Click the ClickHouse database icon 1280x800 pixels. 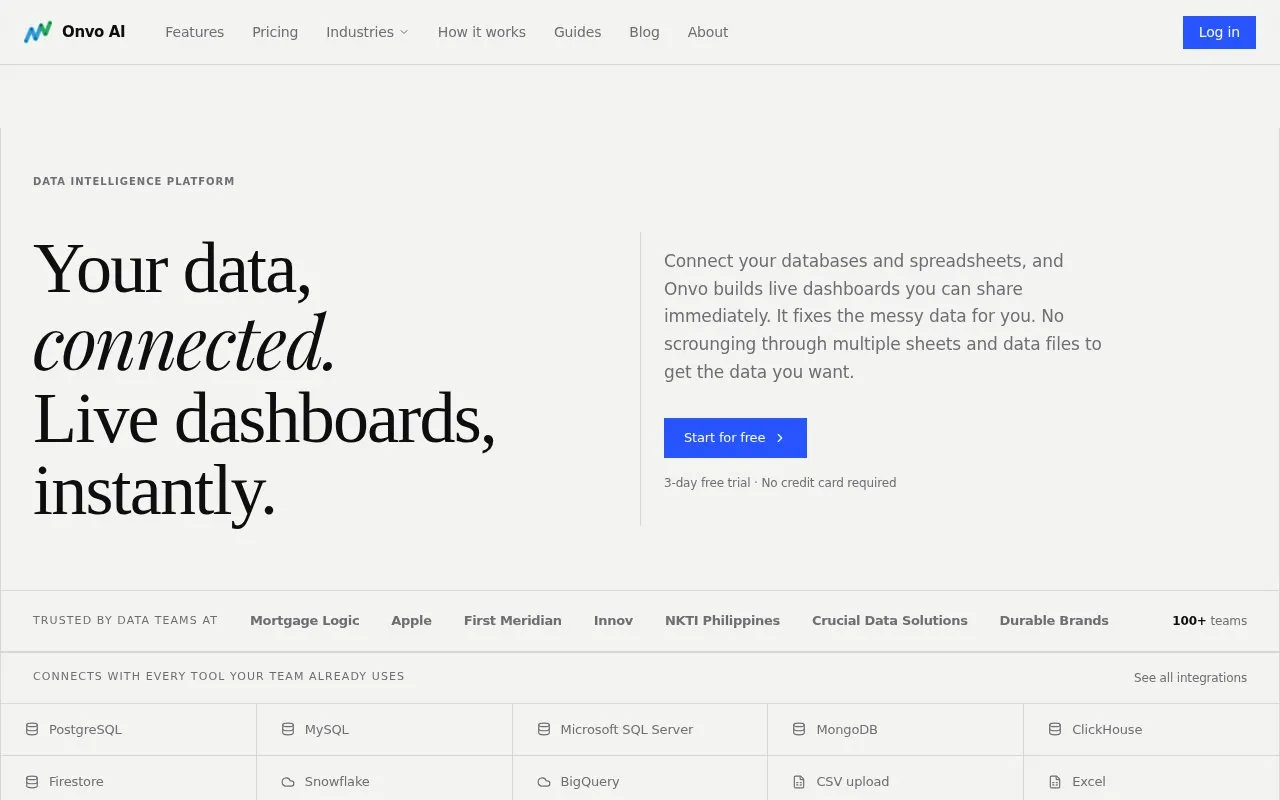(1055, 729)
